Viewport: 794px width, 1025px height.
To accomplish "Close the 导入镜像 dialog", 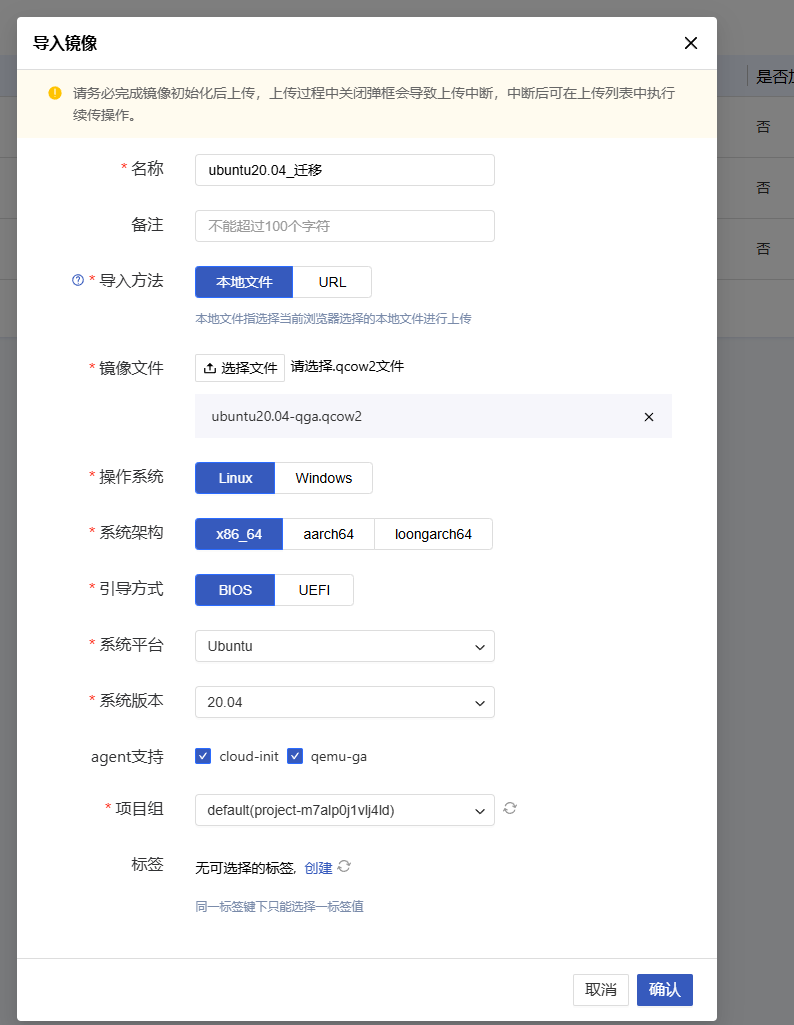I will click(x=690, y=43).
